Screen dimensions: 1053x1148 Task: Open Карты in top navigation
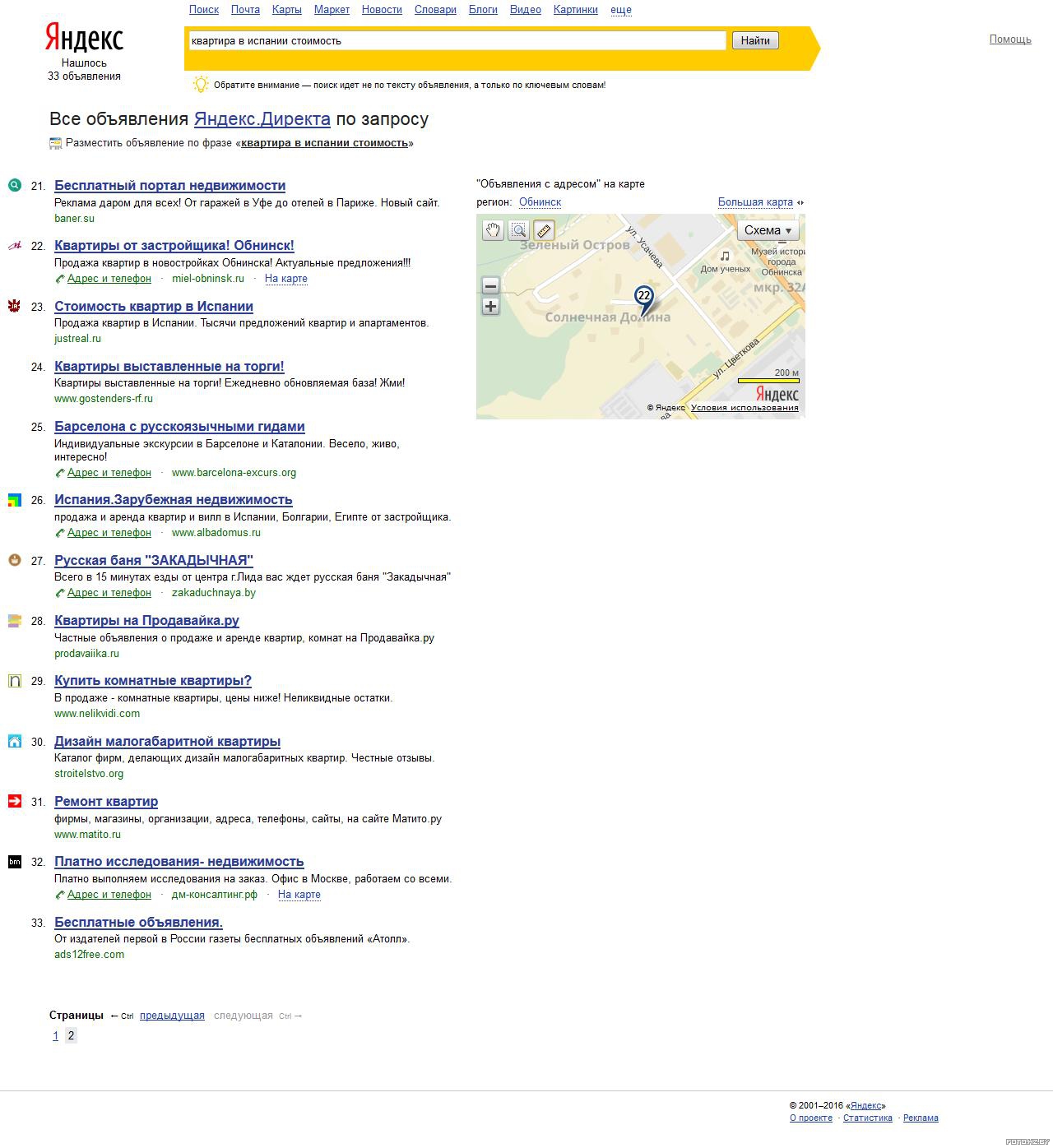click(287, 10)
